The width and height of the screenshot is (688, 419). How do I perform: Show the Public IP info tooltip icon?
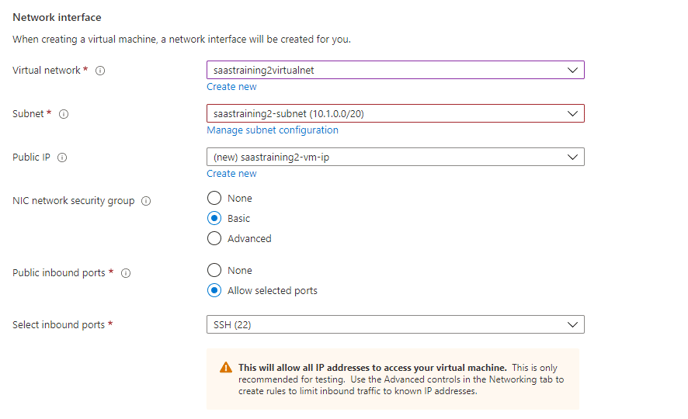point(62,158)
